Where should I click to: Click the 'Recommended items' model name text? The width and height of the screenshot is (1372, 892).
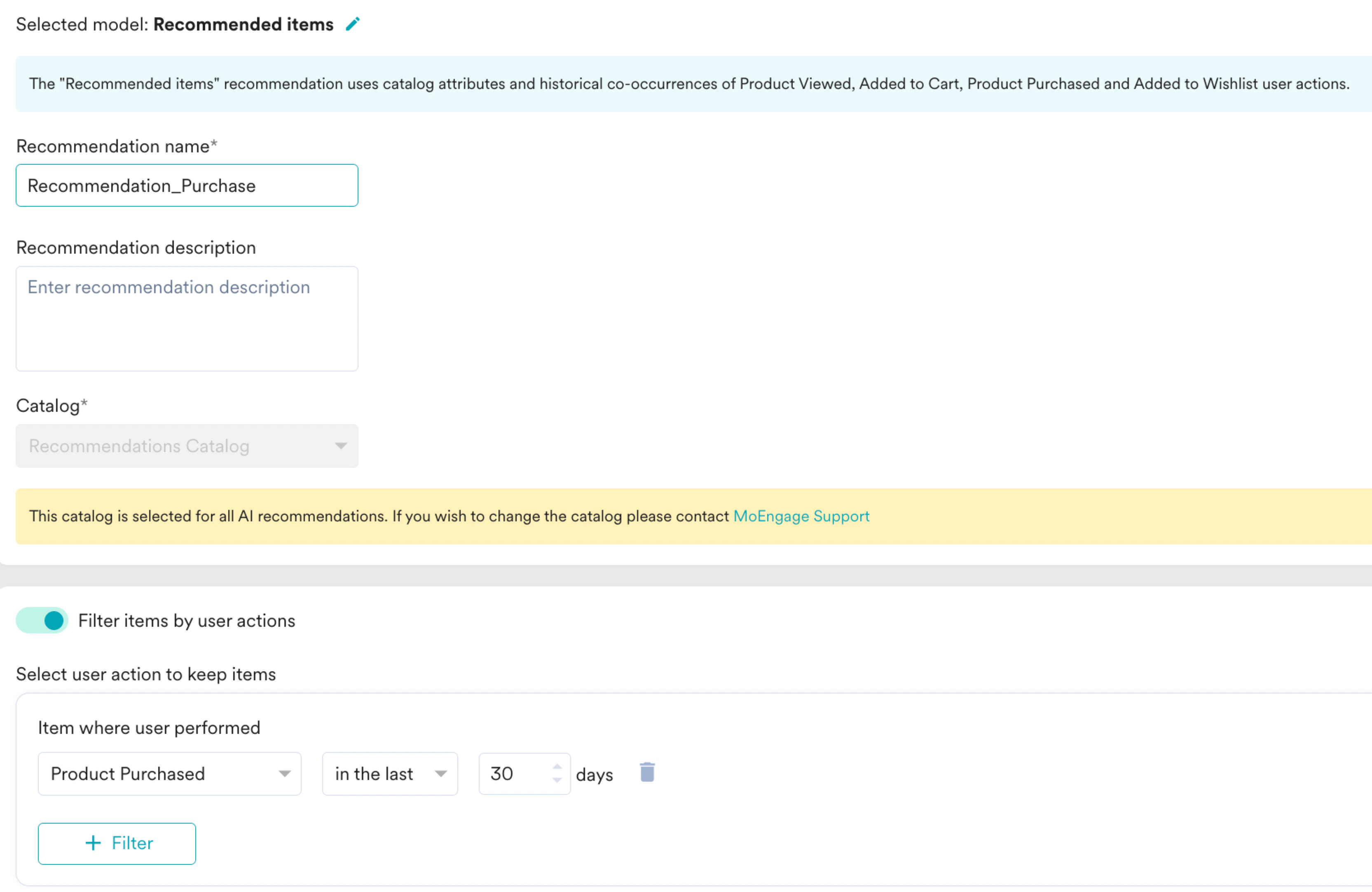[x=243, y=24]
